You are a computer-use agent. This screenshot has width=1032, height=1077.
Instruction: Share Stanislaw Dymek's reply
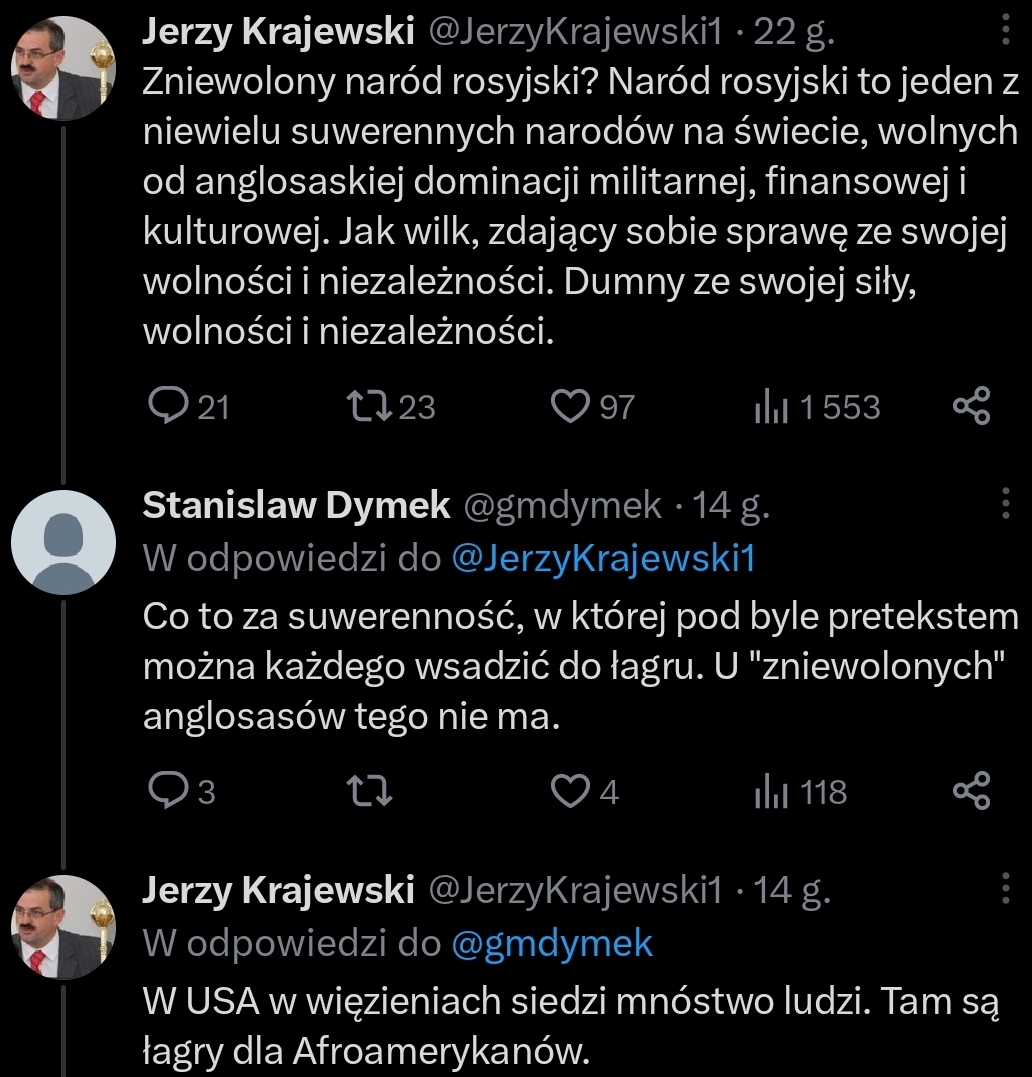971,792
